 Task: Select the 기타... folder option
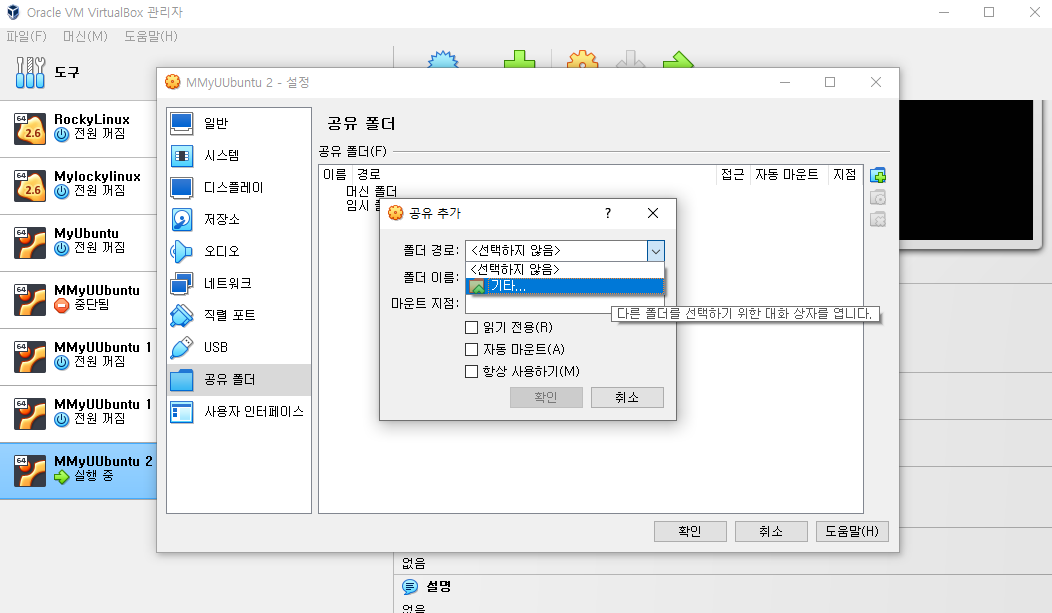tap(565, 286)
